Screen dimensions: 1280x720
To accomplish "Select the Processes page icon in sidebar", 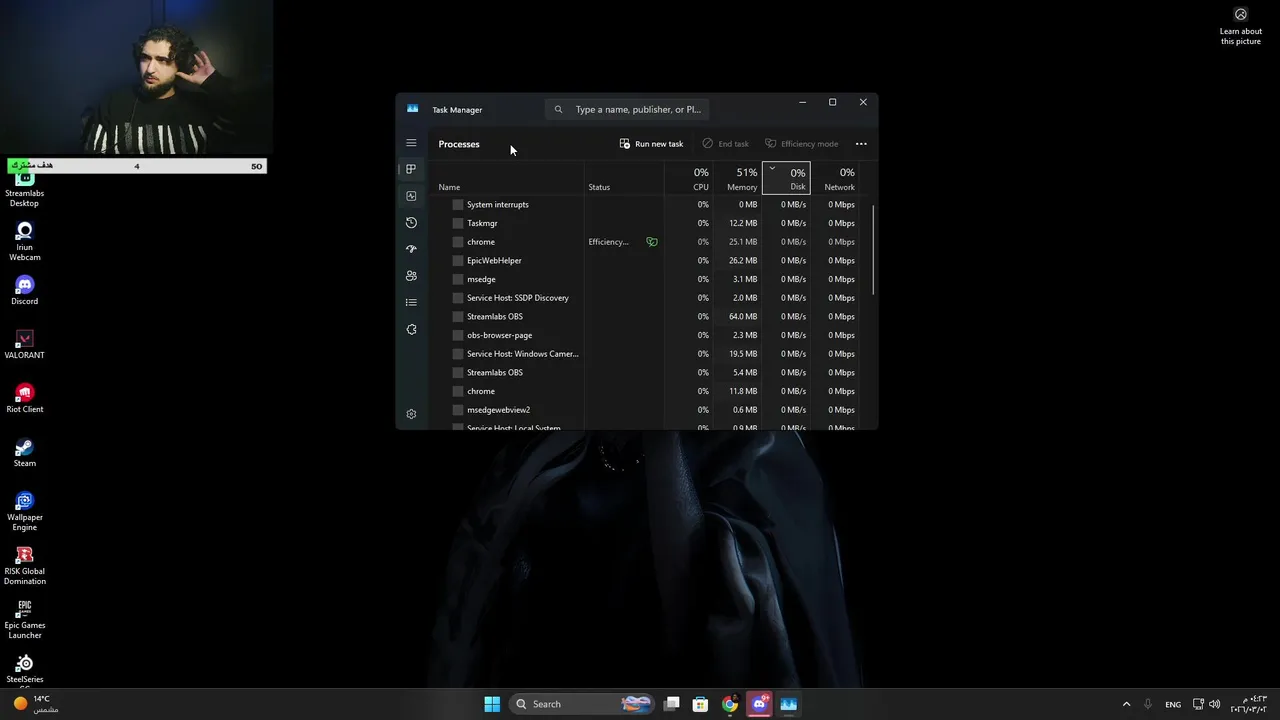I will (411, 169).
